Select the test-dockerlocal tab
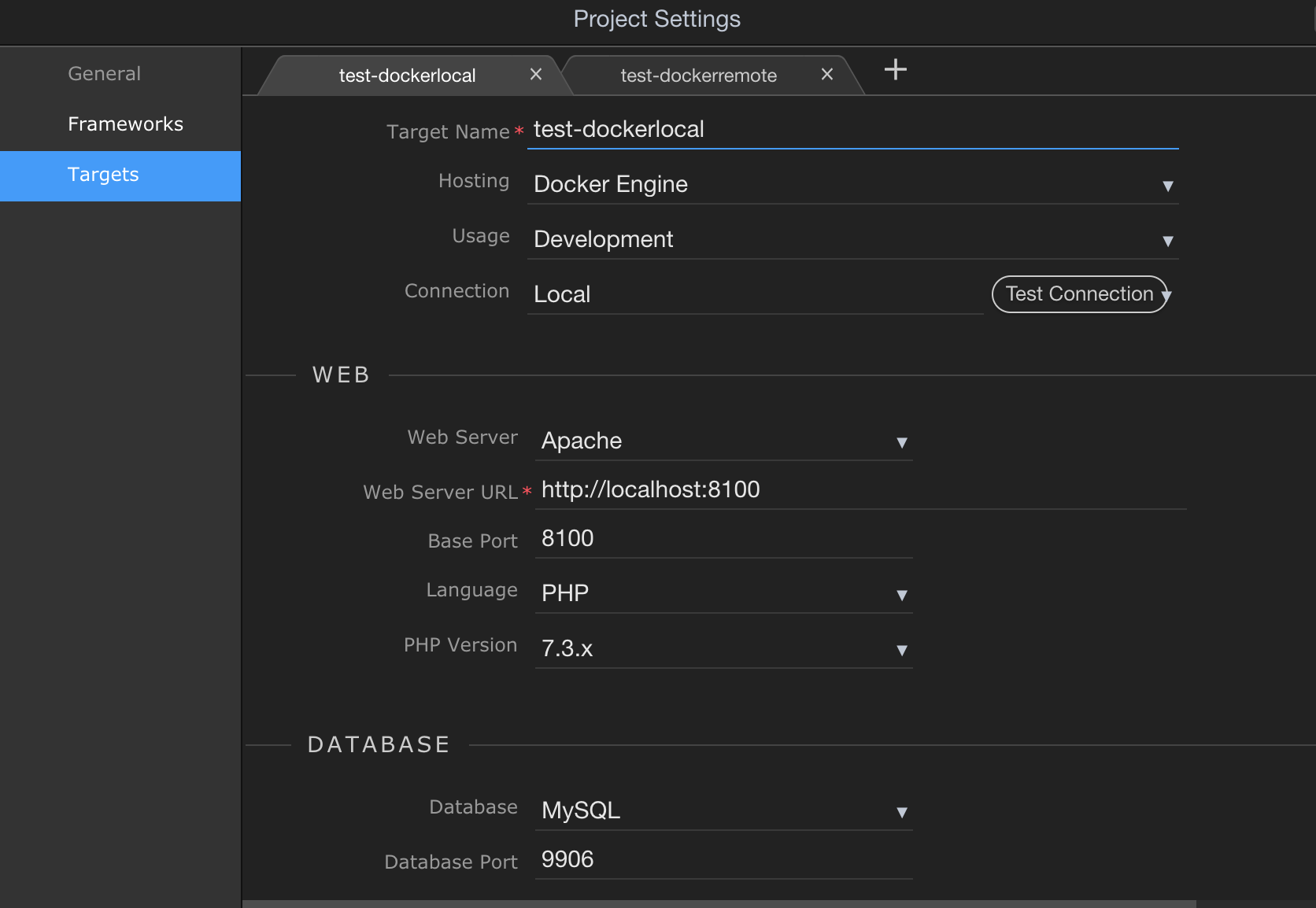The height and width of the screenshot is (908, 1316). point(407,76)
